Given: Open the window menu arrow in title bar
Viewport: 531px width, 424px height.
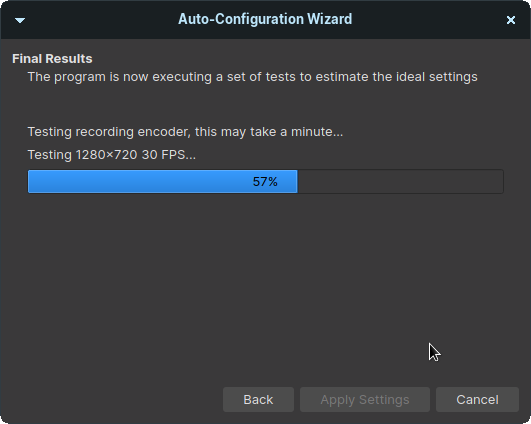Looking at the screenshot, I should pyautogui.click(x=20, y=20).
